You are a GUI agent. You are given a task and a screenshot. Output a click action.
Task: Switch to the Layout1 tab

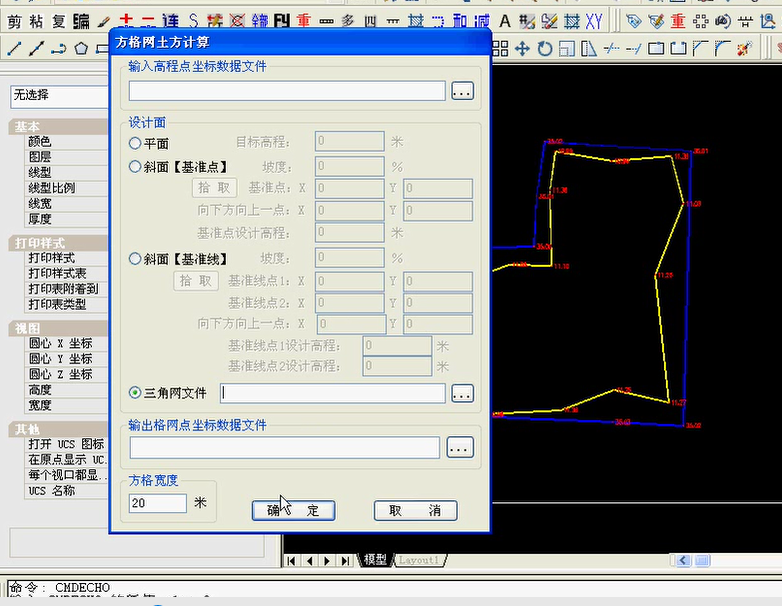tap(419, 560)
